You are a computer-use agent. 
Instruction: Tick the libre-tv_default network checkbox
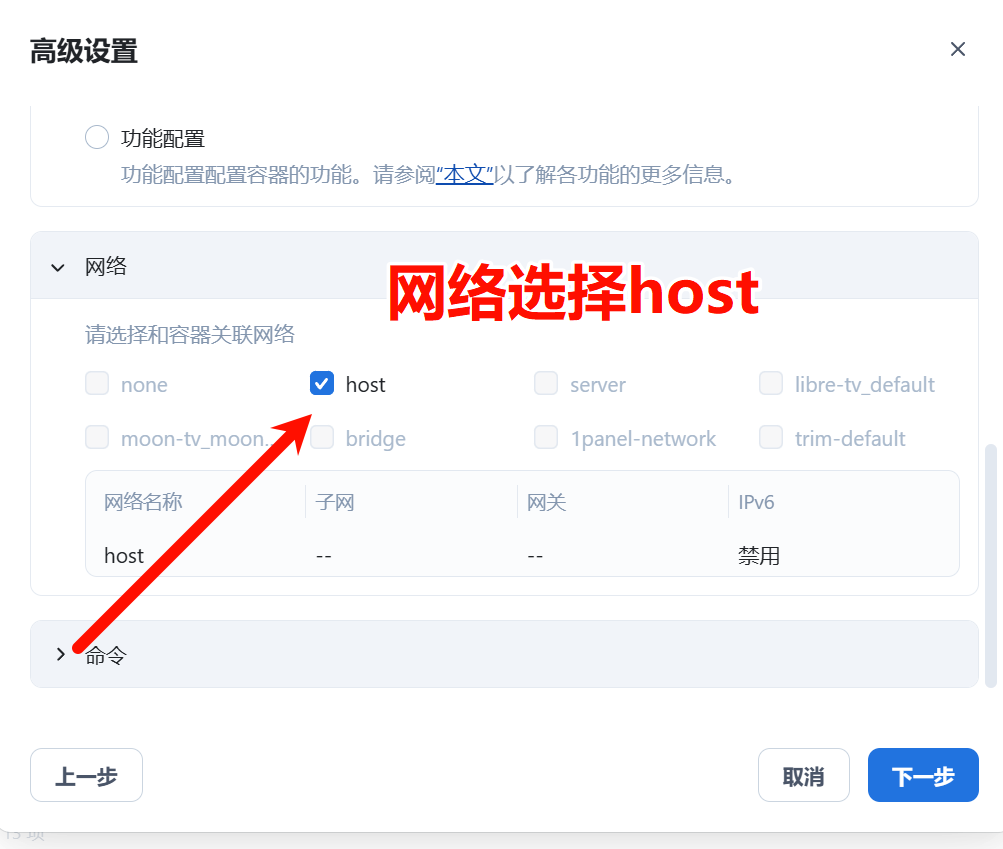[771, 384]
